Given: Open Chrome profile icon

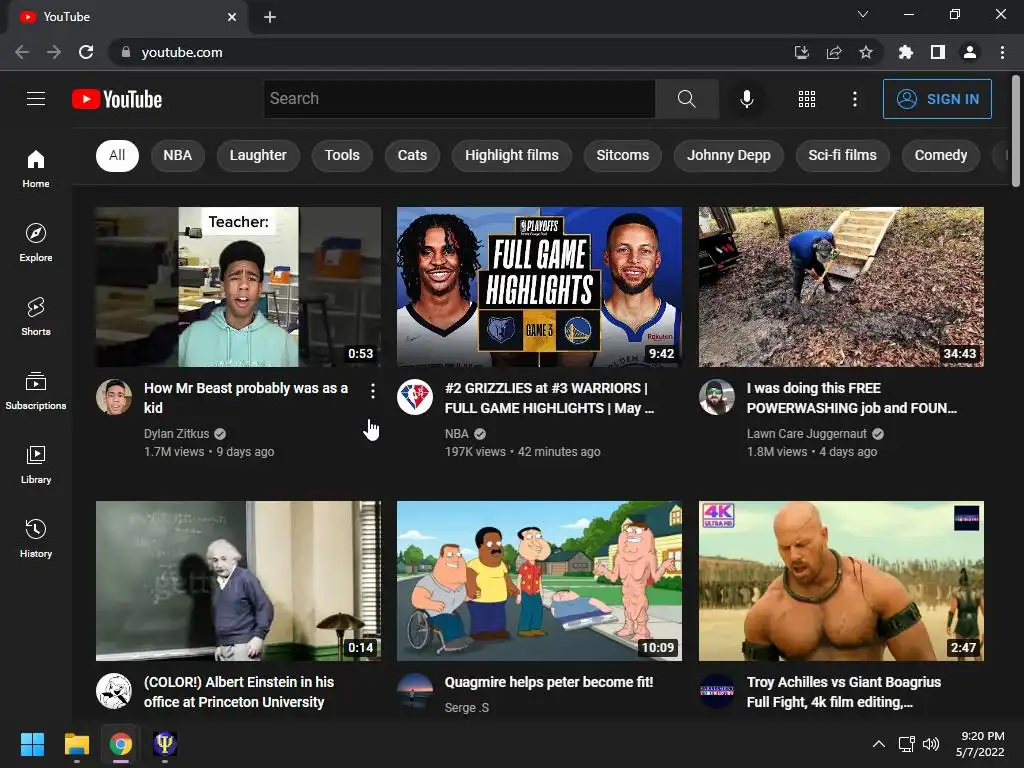Looking at the screenshot, I should (x=970, y=52).
